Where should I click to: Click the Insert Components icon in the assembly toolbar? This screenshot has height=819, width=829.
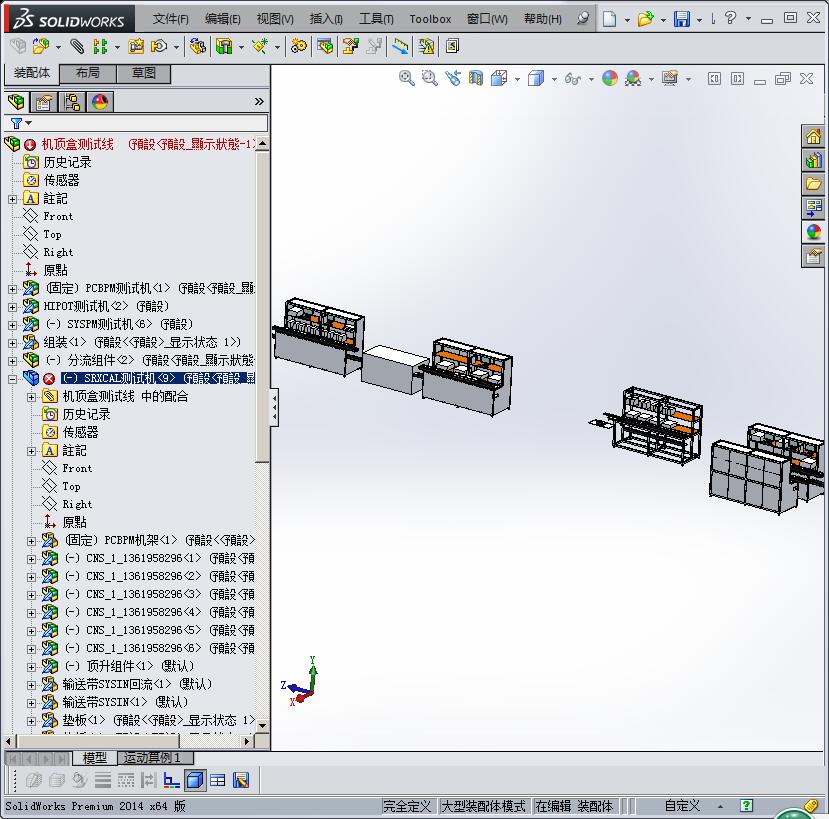41,47
